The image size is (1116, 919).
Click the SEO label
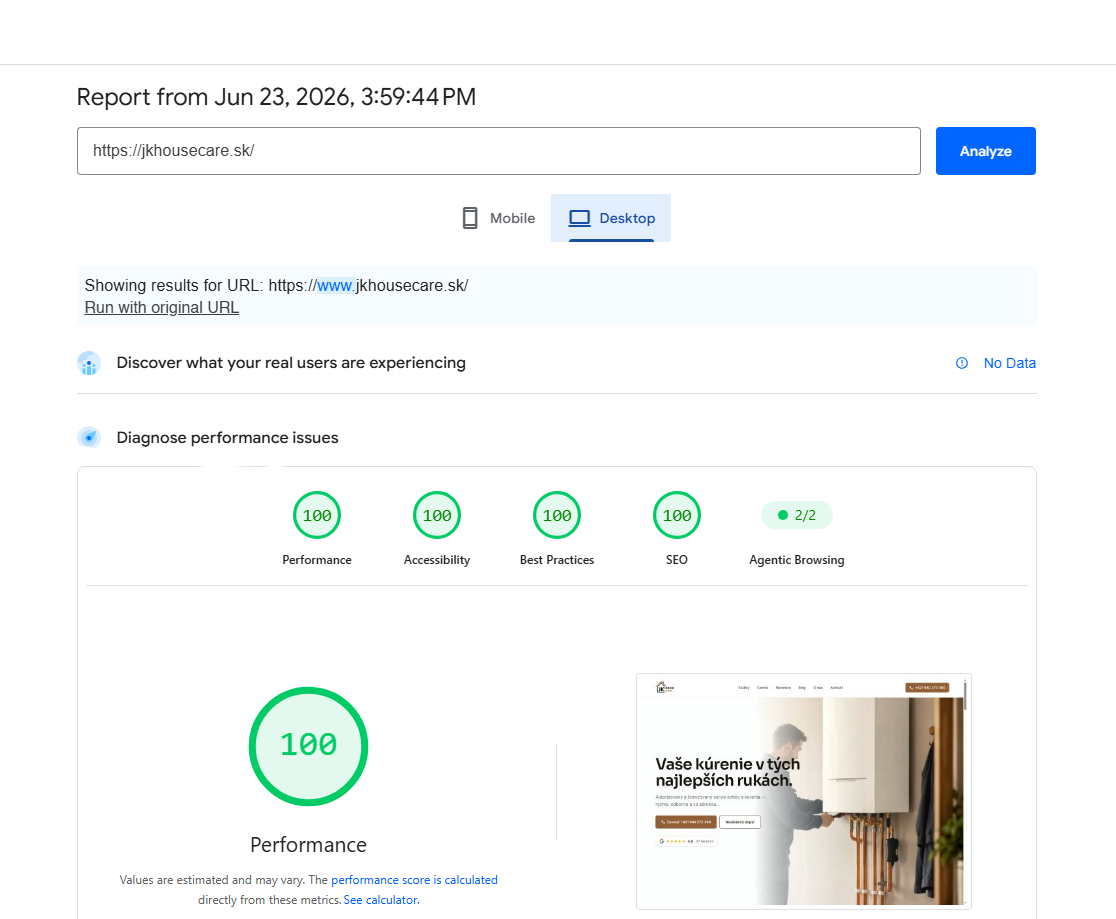pyautogui.click(x=677, y=560)
